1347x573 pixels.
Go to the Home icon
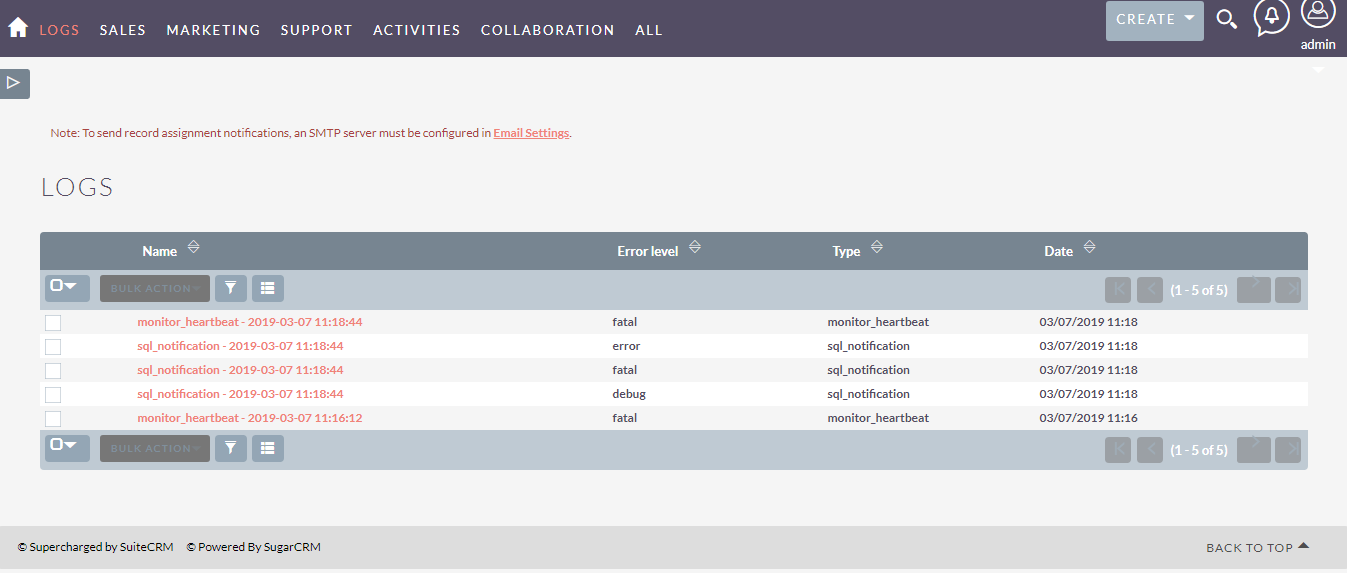coord(18,28)
